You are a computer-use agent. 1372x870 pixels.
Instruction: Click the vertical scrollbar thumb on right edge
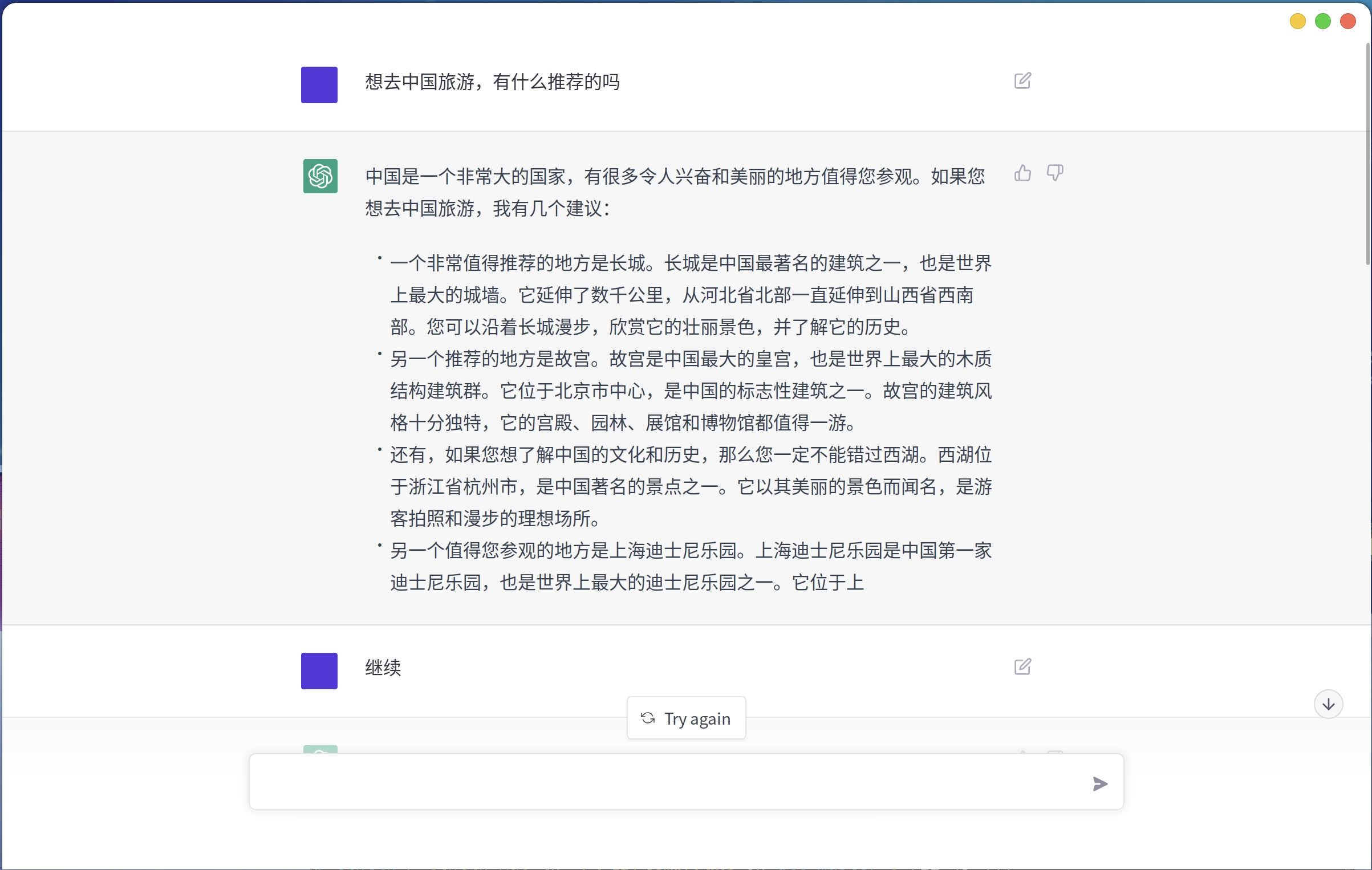[x=1367, y=154]
